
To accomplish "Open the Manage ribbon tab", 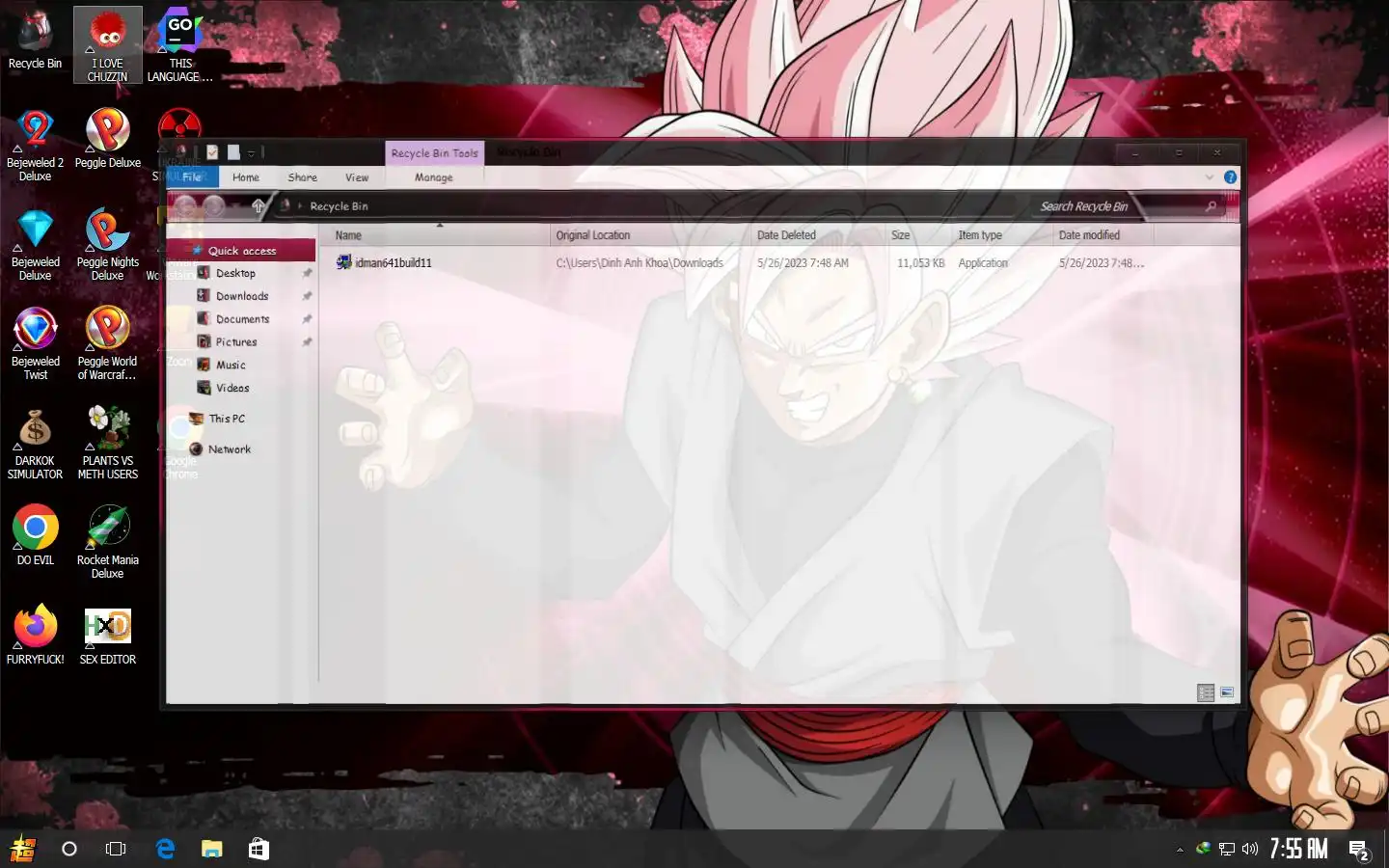I will 433,177.
